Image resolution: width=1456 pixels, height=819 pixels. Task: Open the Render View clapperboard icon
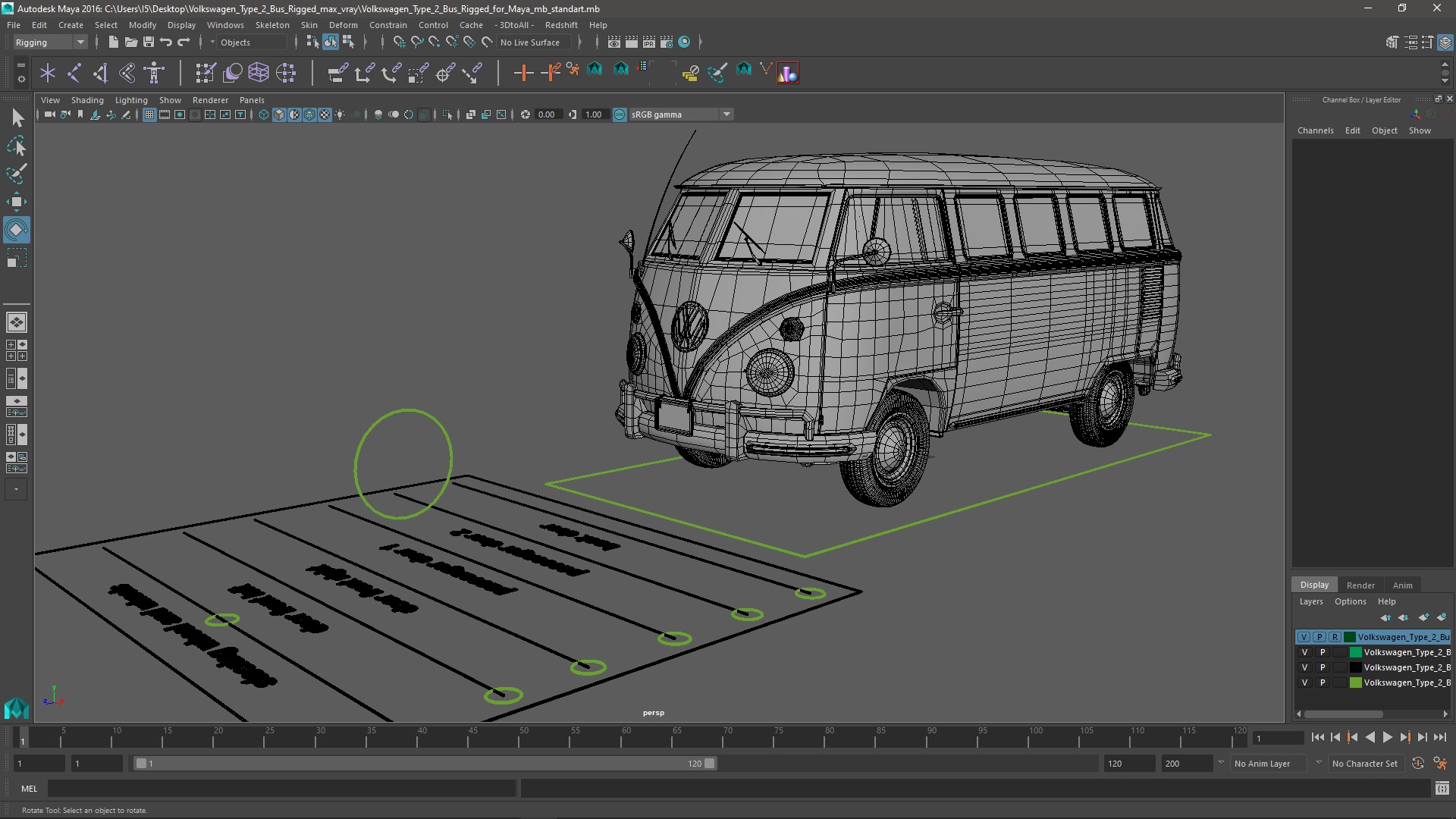[x=614, y=42]
